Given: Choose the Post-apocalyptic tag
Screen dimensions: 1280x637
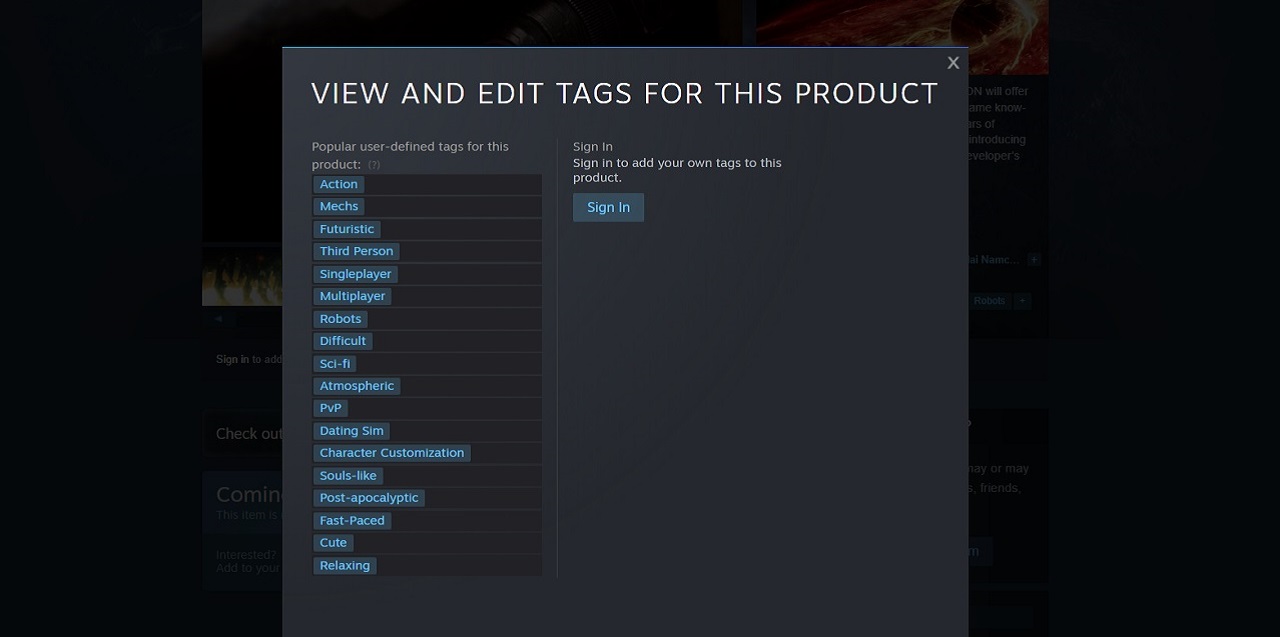Looking at the screenshot, I should click(x=369, y=498).
